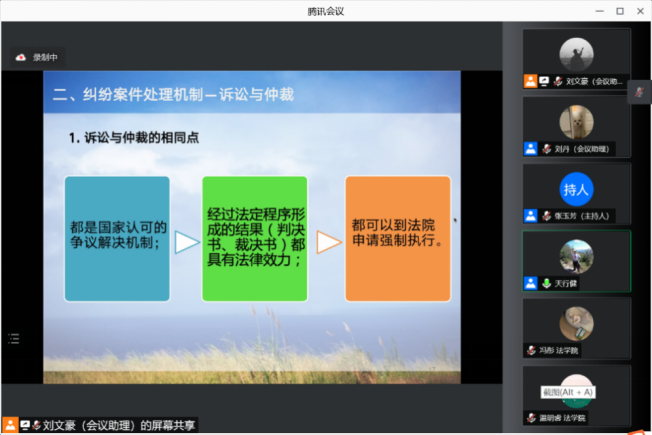Minimize the 腾讯会议 window

click(598, 10)
